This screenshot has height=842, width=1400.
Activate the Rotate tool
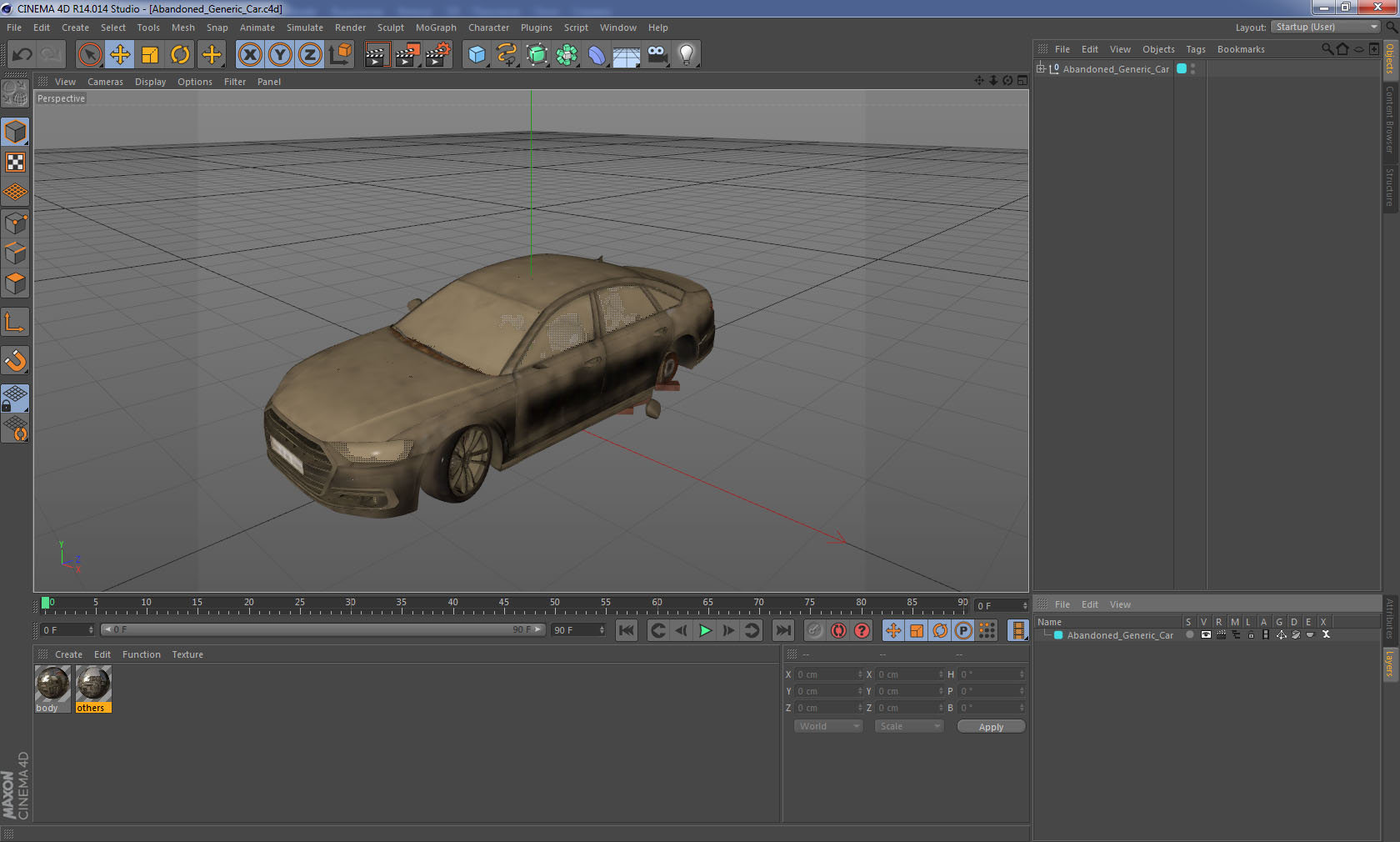click(x=180, y=55)
